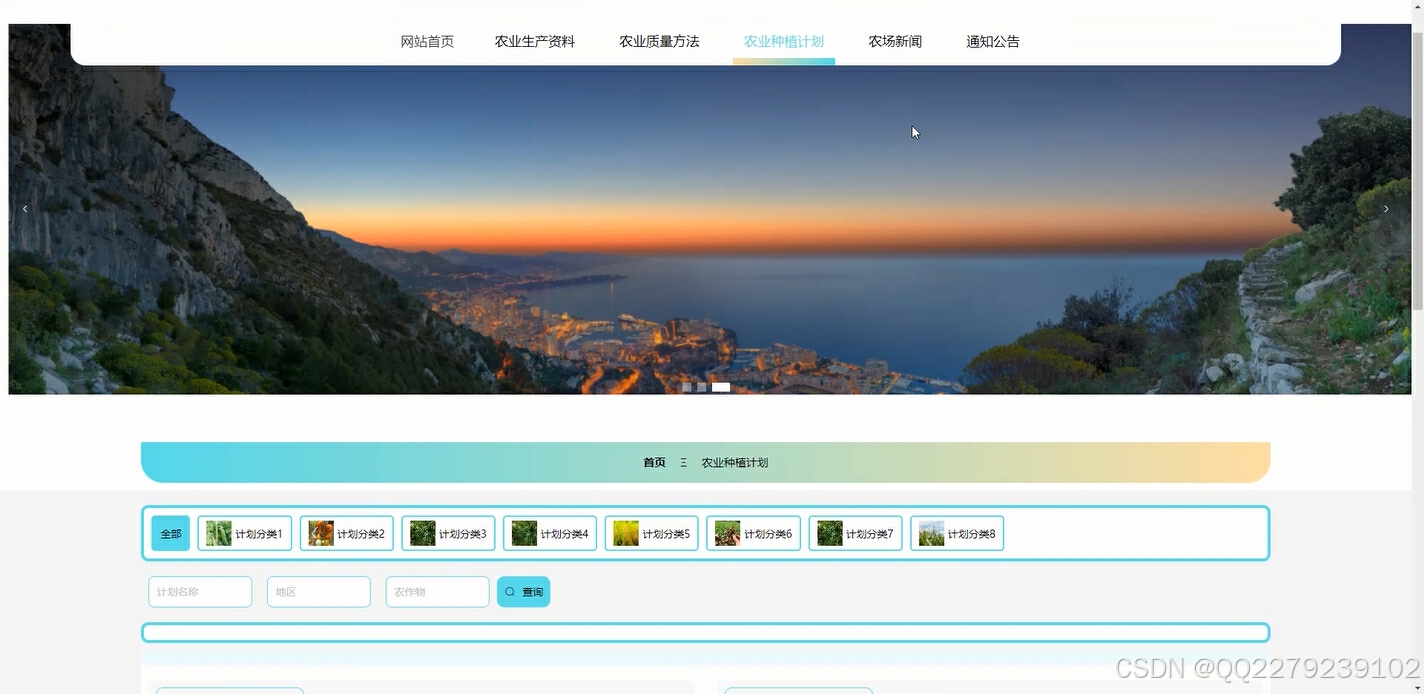Follow the 首页 breadcrumb link

(x=653, y=462)
